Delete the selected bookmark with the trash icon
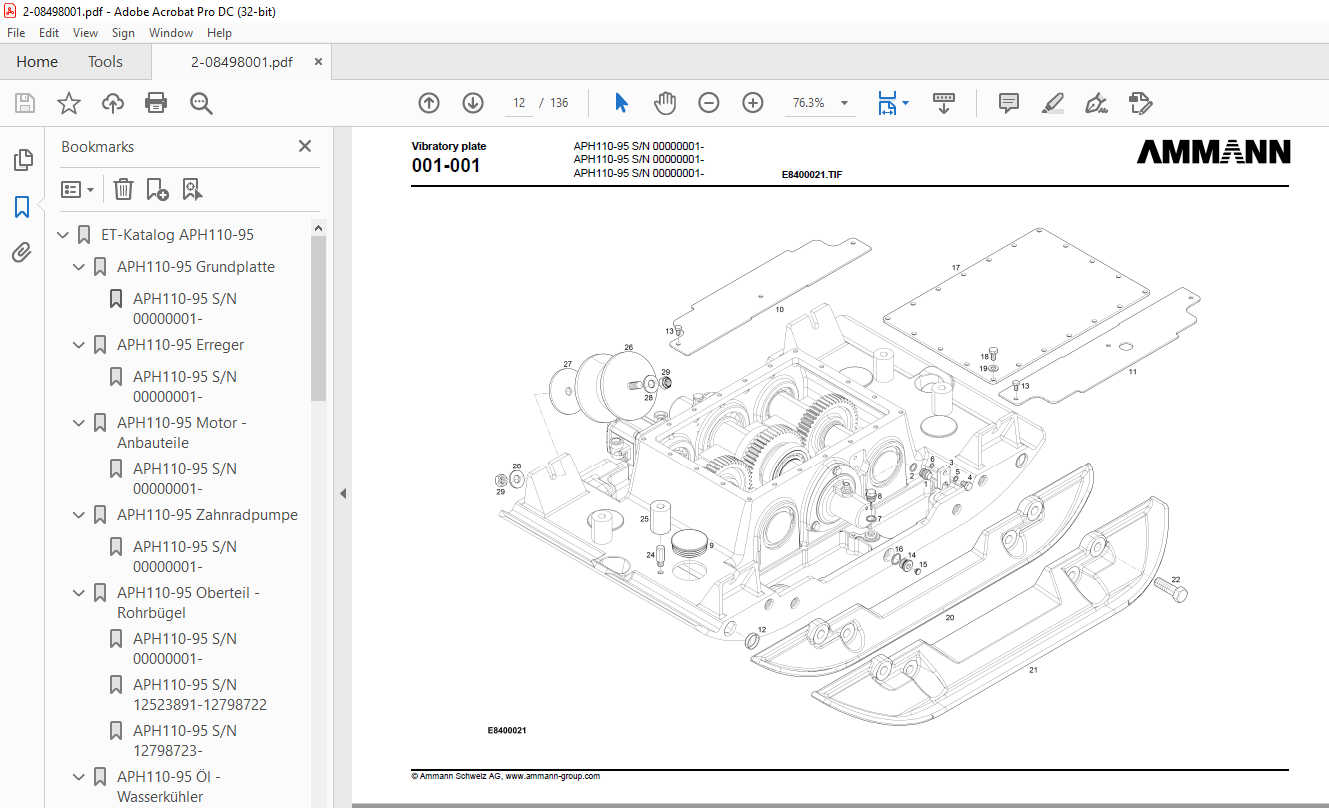 click(123, 189)
